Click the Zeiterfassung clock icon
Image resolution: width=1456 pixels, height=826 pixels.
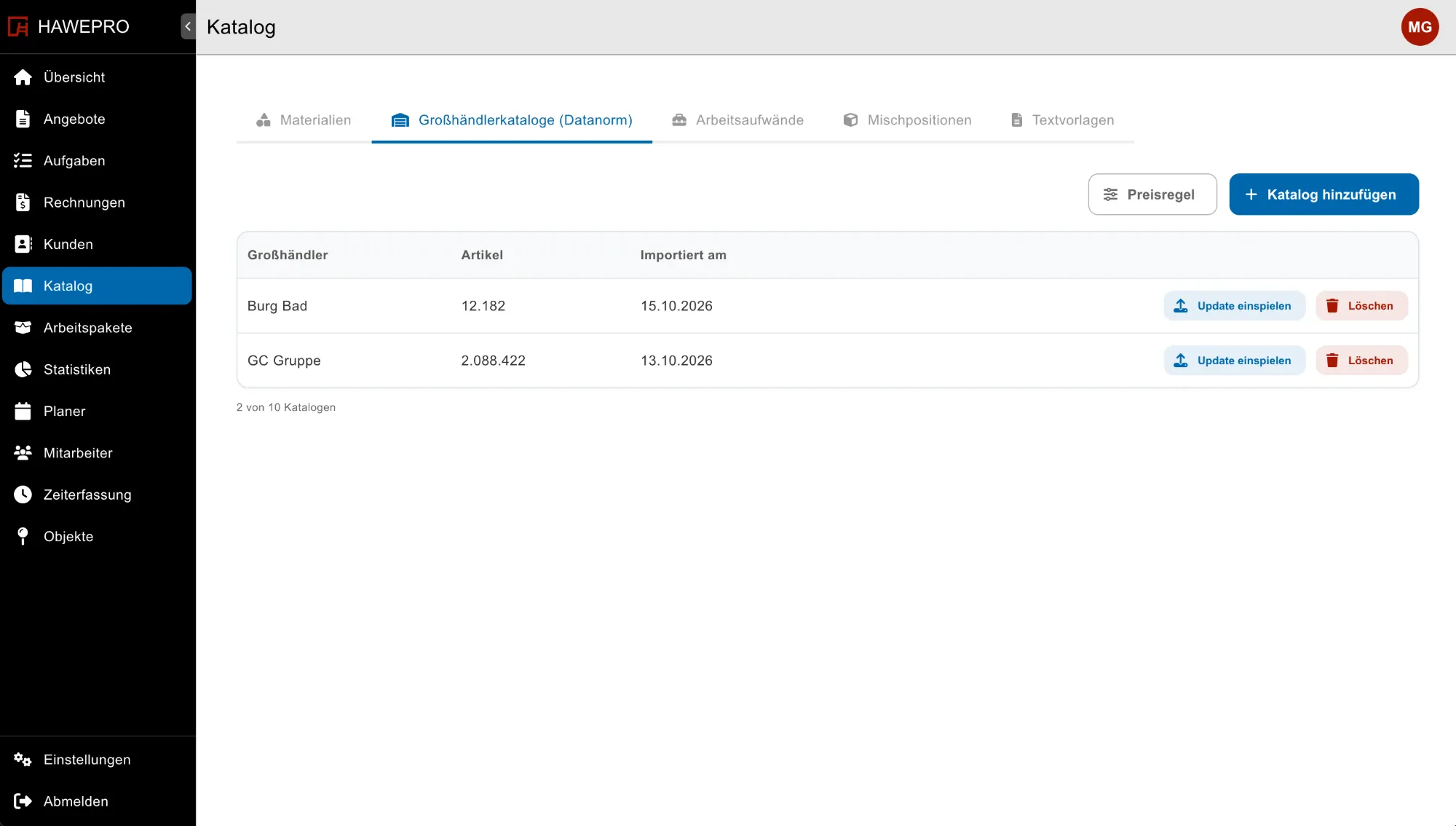click(23, 495)
